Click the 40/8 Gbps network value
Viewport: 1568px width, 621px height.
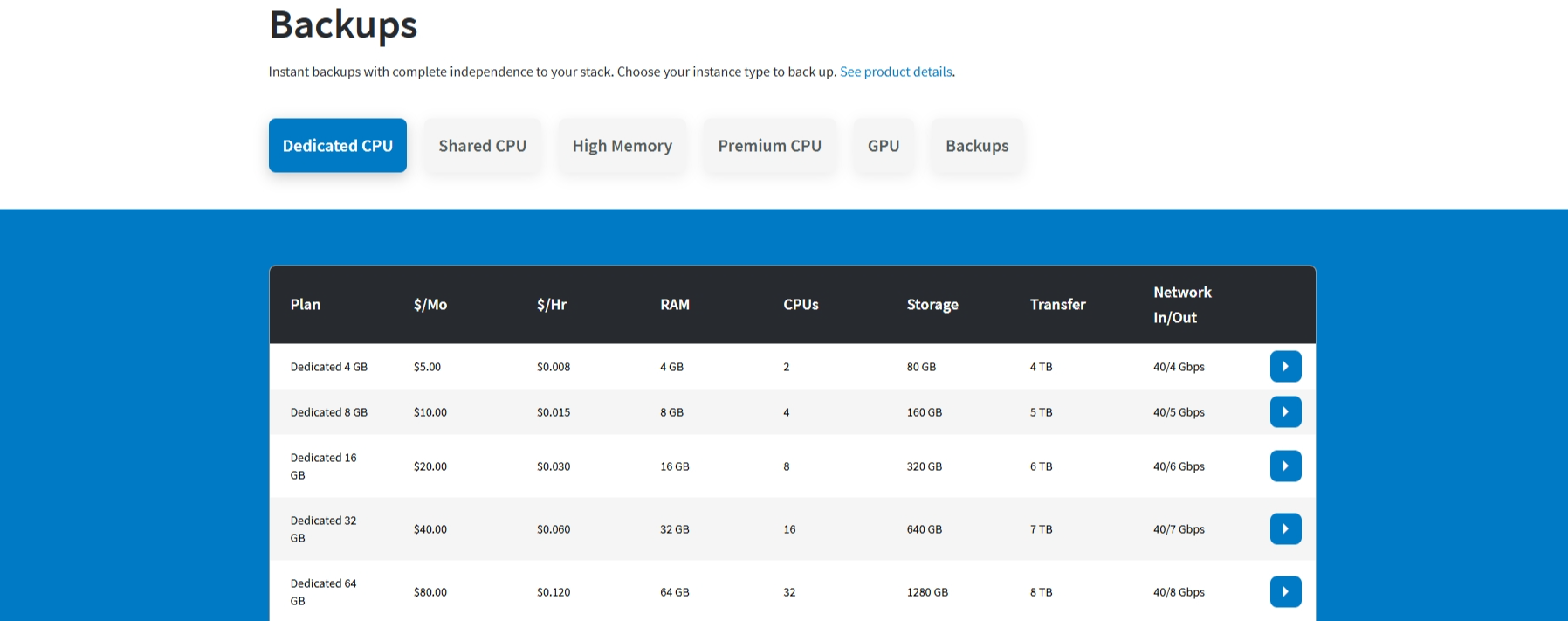1179,592
